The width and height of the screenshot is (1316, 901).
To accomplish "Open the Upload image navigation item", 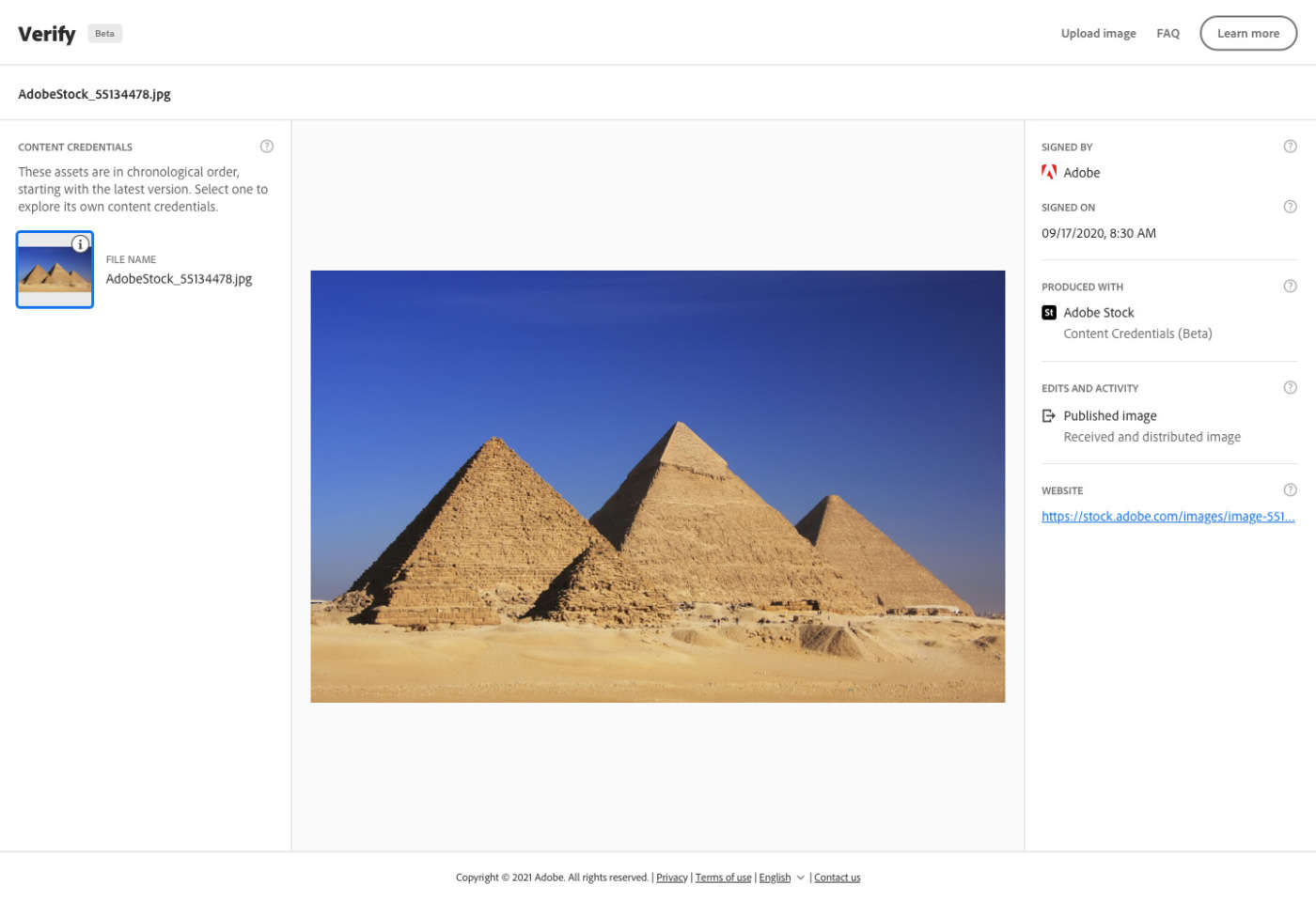I will 1098,33.
